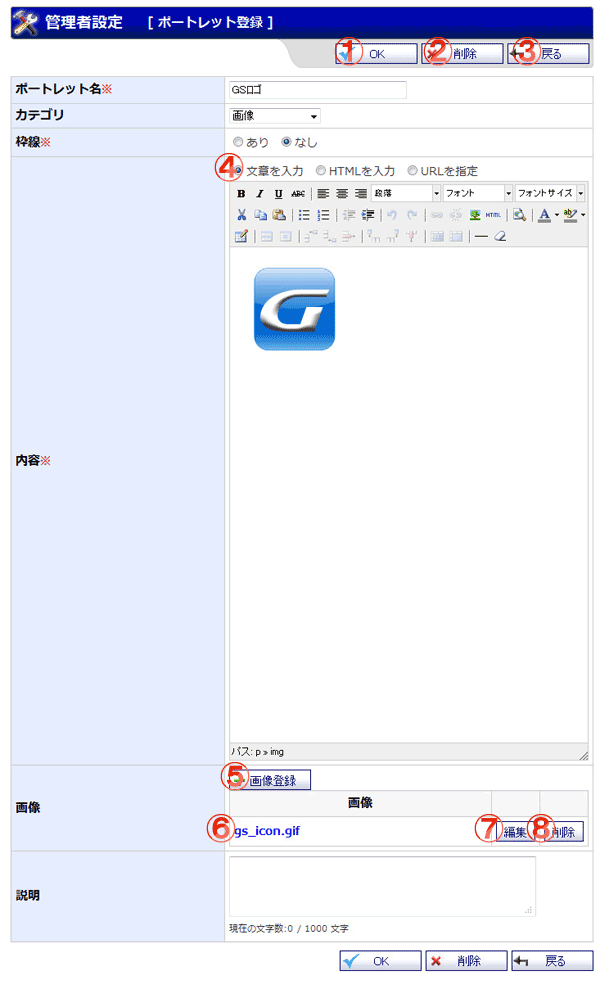The width and height of the screenshot is (600, 989).
Task: Toggle bold formatting in the editor
Action: 241,194
